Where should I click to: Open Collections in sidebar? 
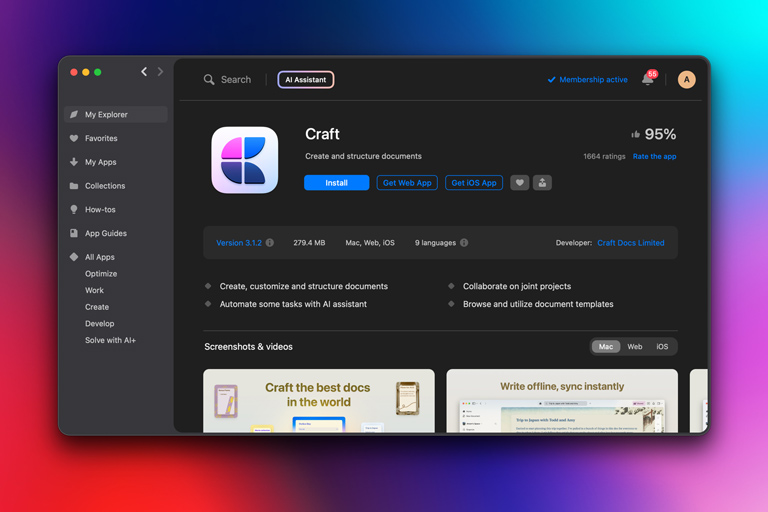pyautogui.click(x=105, y=186)
